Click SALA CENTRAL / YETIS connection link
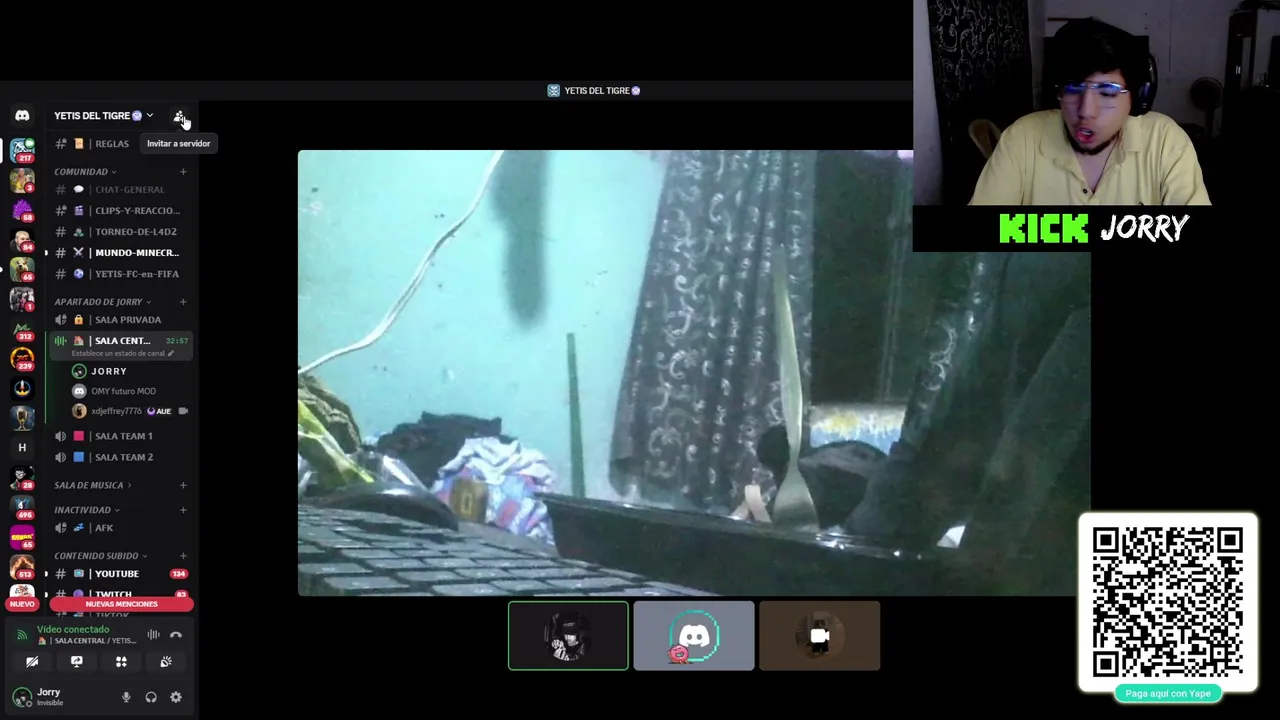Image resolution: width=1280 pixels, height=720 pixels. point(89,641)
